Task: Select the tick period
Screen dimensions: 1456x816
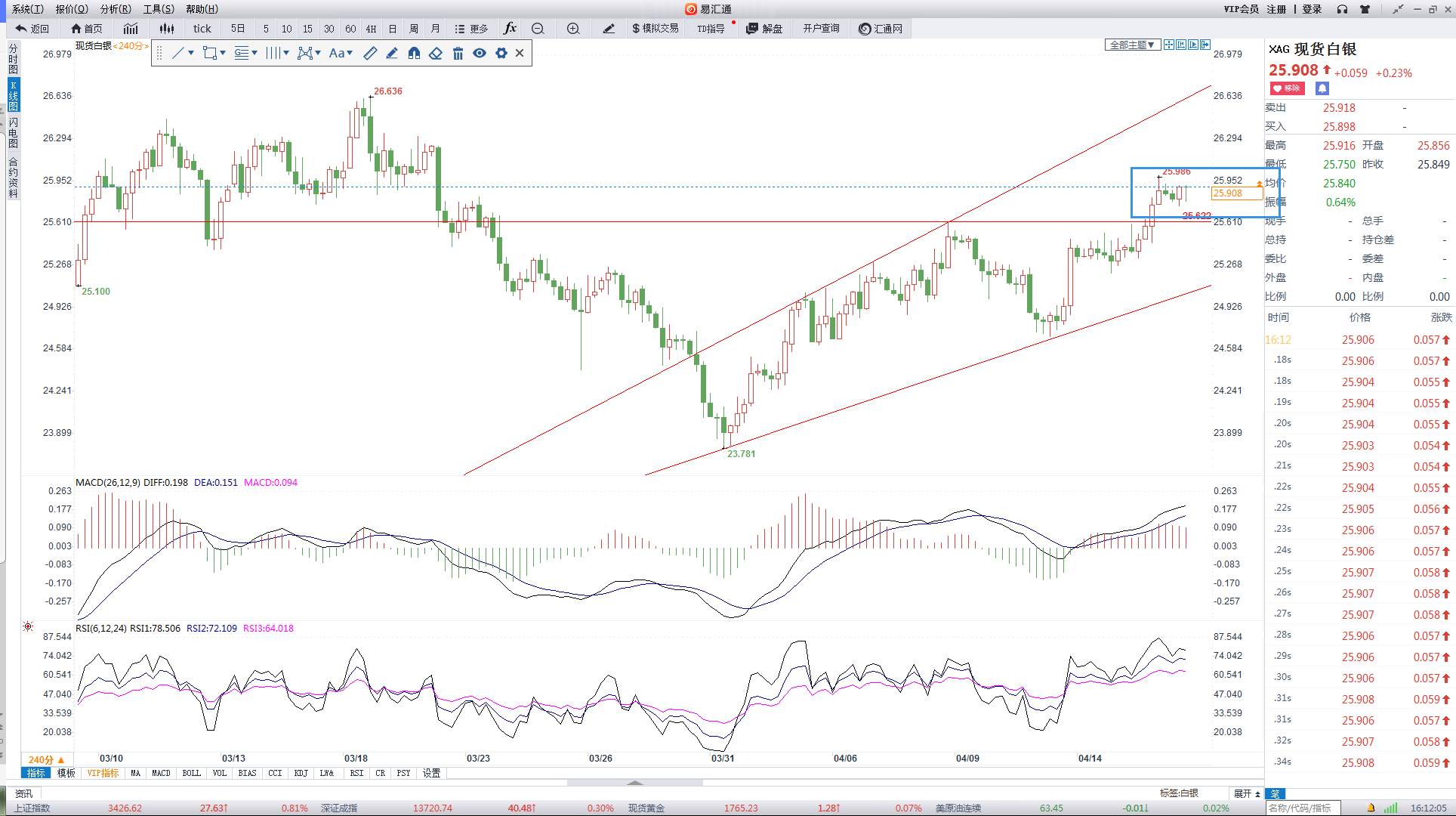Action: tap(202, 29)
